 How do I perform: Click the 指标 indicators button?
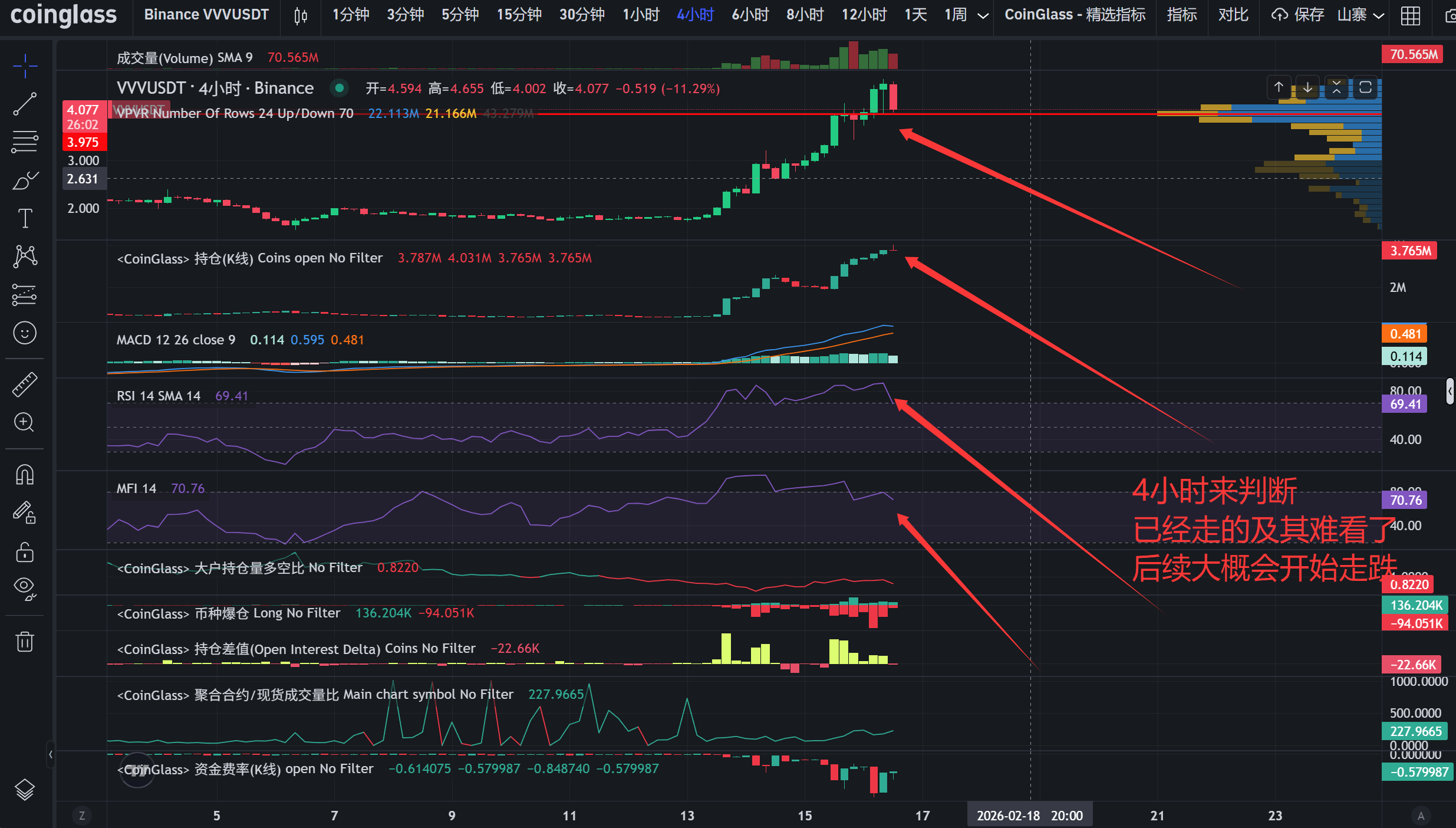[1181, 15]
